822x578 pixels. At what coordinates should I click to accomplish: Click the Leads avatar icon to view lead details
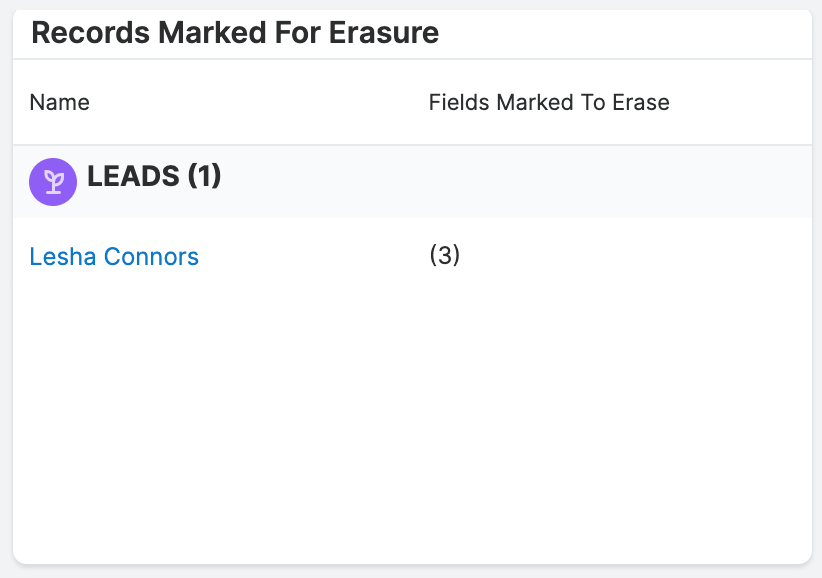(53, 181)
